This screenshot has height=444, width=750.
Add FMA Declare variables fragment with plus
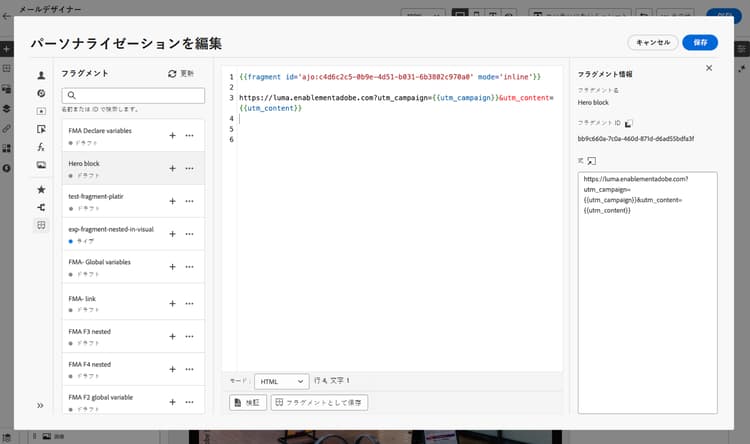(x=172, y=135)
